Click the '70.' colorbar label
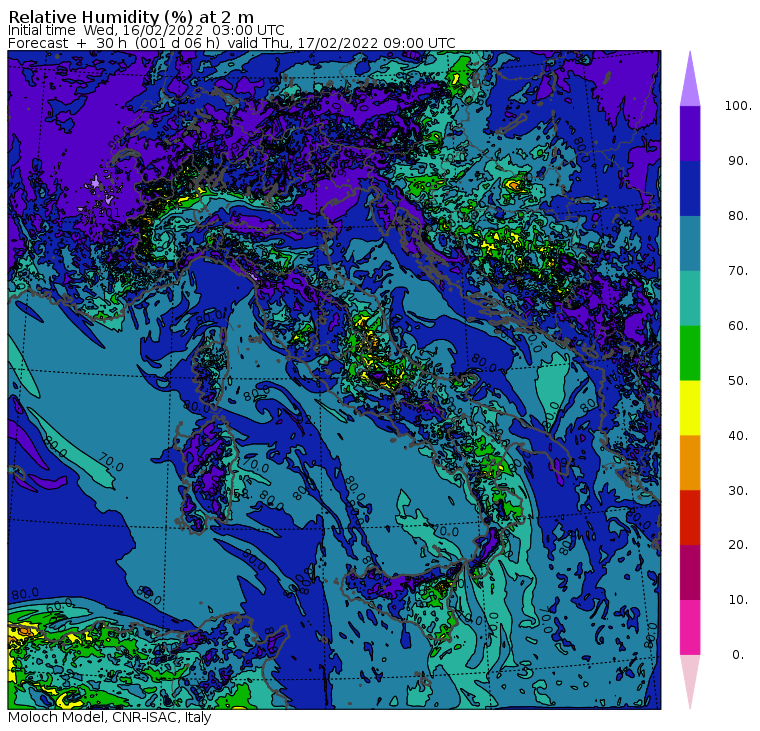This screenshot has width=760, height=731. (738, 270)
